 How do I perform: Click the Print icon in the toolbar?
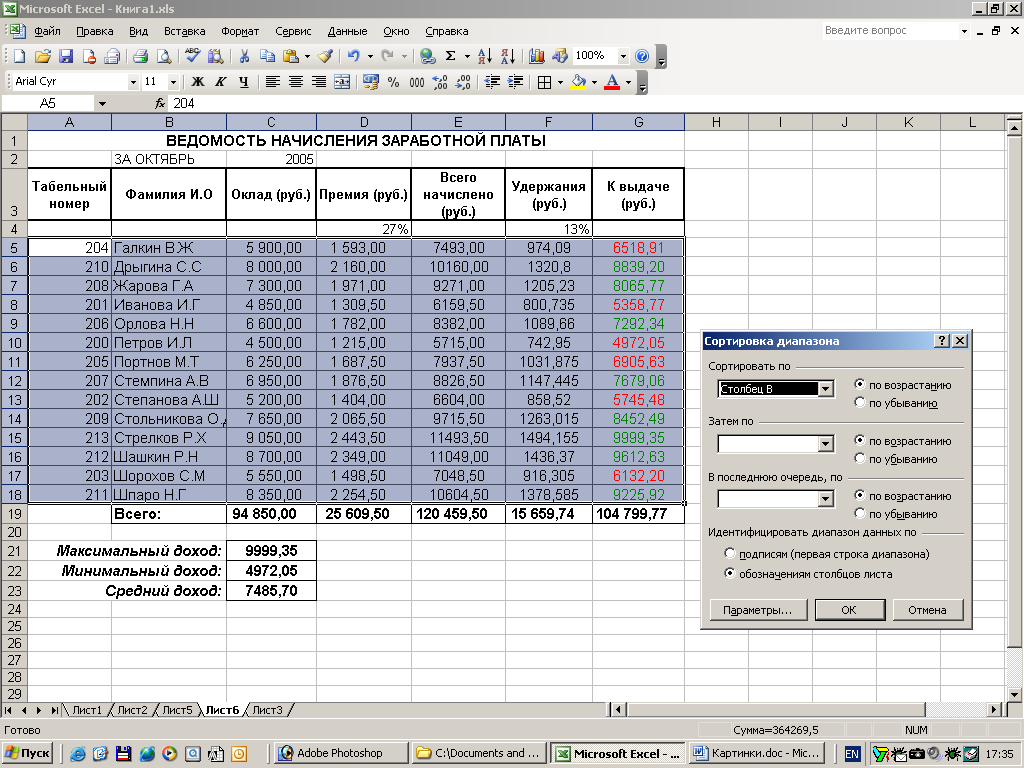[x=140, y=56]
